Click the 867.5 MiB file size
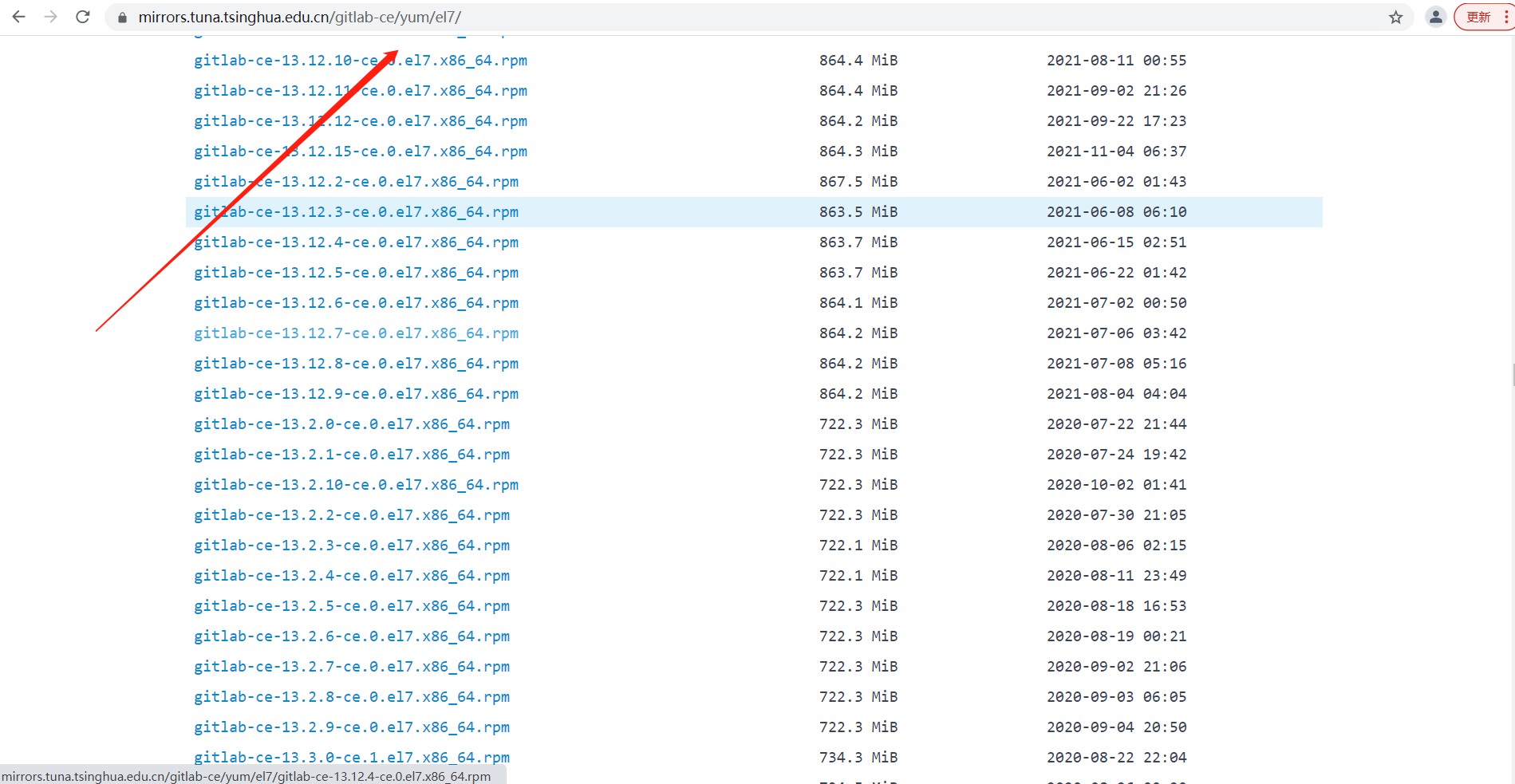The image size is (1515, 784). point(858,182)
